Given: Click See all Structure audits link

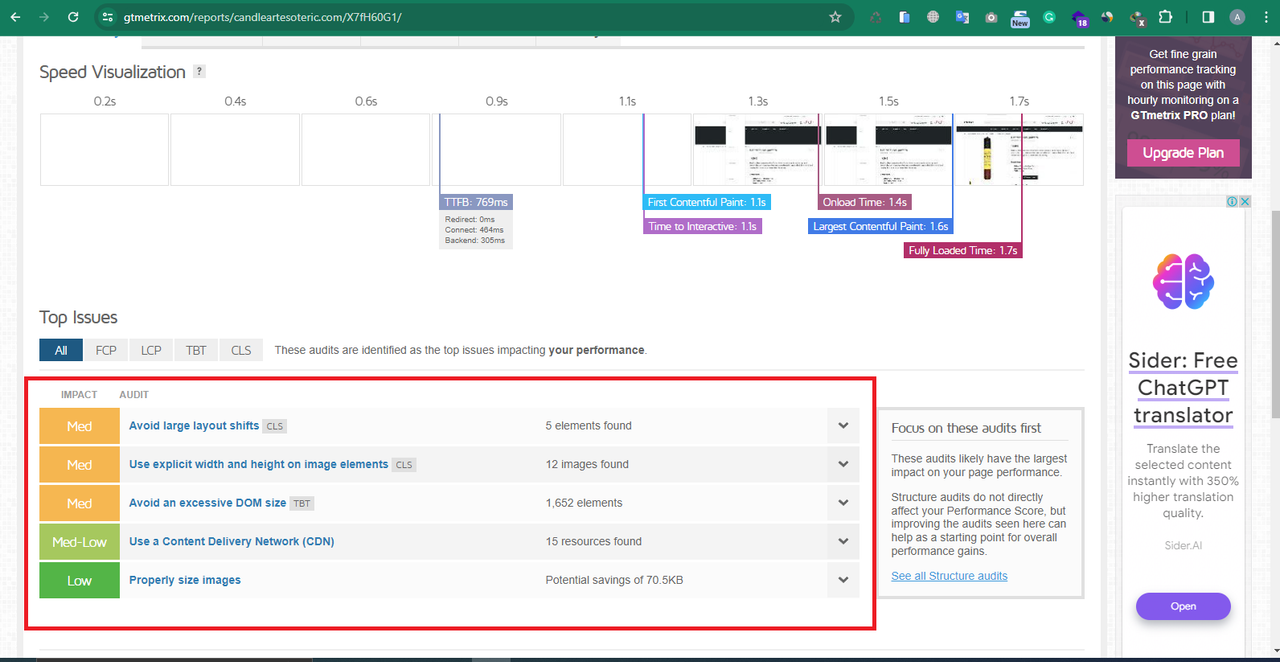Looking at the screenshot, I should (x=949, y=576).
